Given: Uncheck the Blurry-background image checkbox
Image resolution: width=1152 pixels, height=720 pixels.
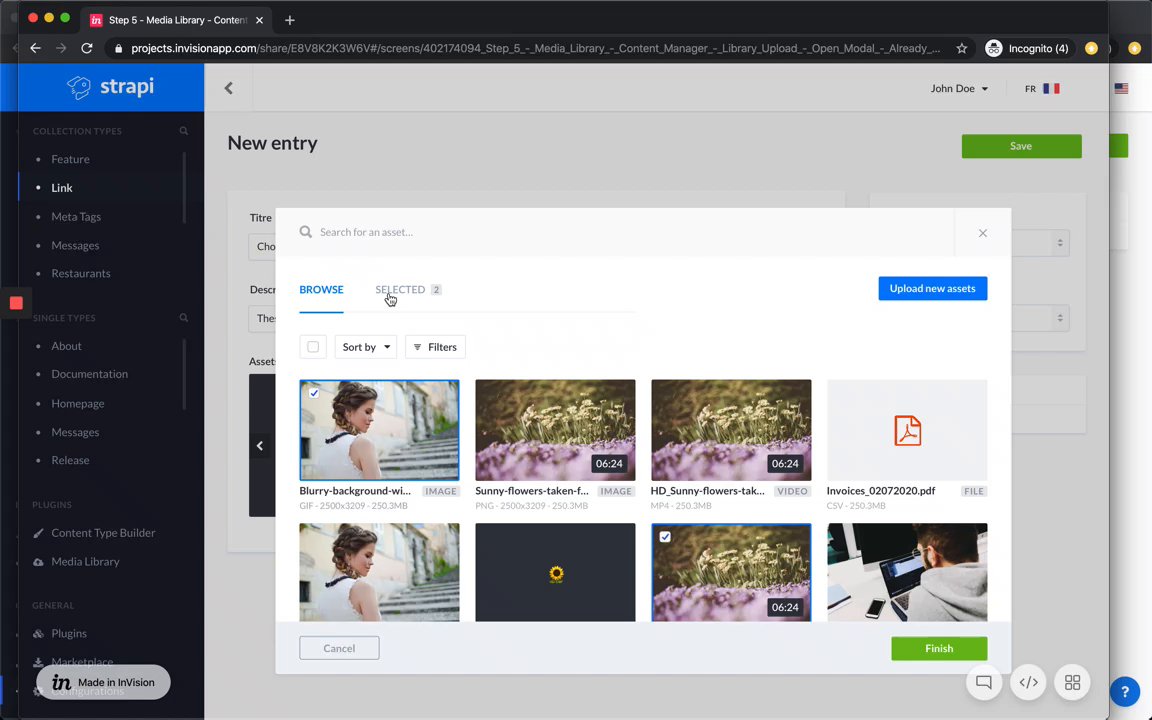Looking at the screenshot, I should (x=314, y=393).
